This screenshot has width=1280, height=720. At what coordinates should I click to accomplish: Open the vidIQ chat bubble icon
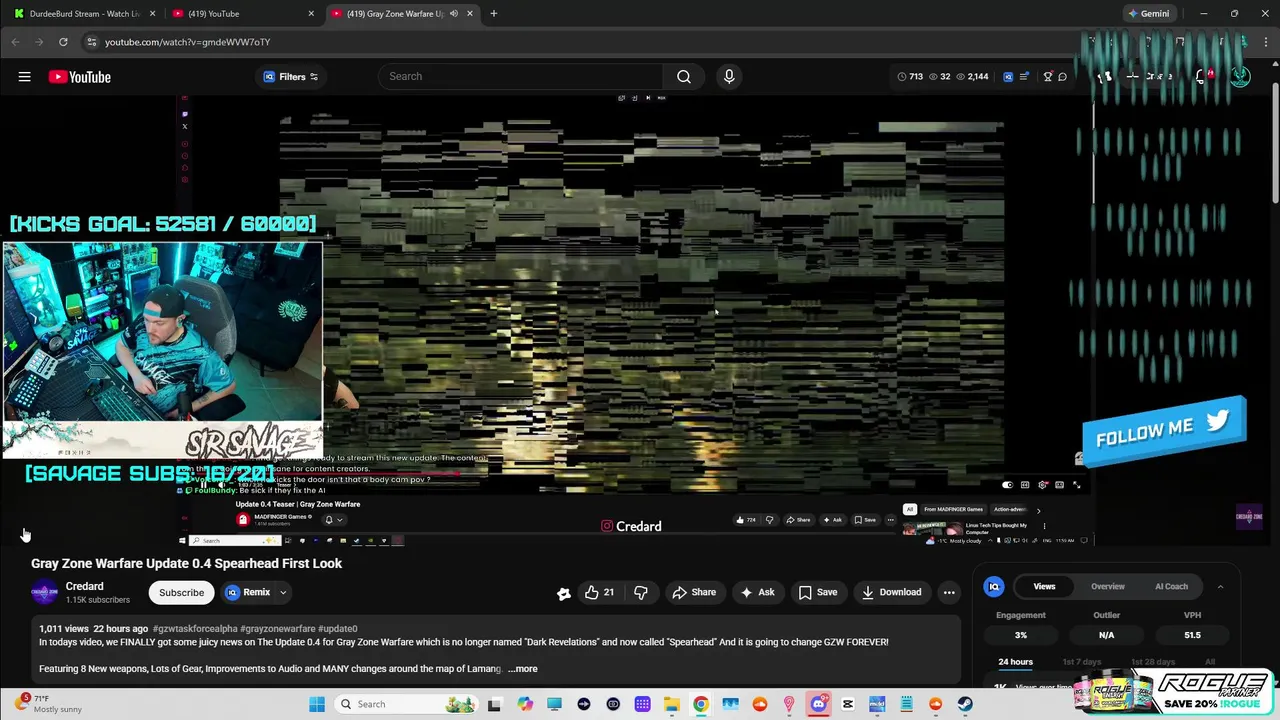1063,76
